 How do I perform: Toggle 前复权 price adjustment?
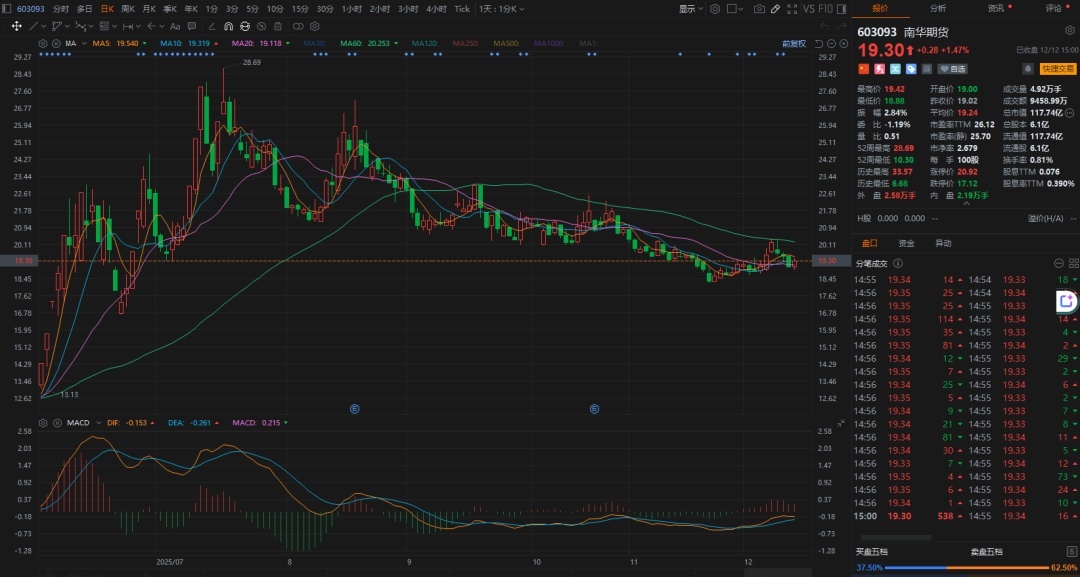[x=793, y=44]
